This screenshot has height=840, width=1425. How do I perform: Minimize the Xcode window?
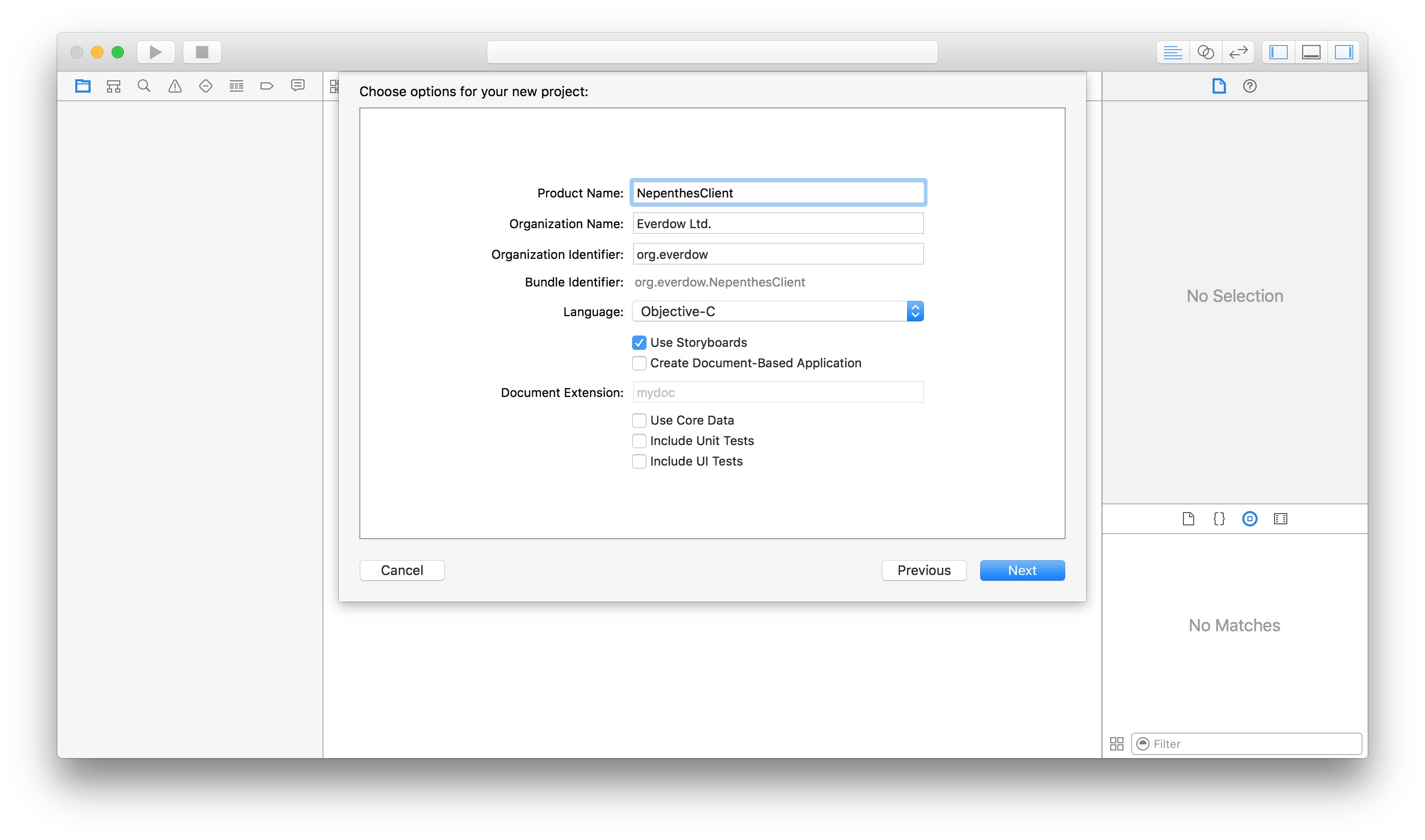[97, 52]
